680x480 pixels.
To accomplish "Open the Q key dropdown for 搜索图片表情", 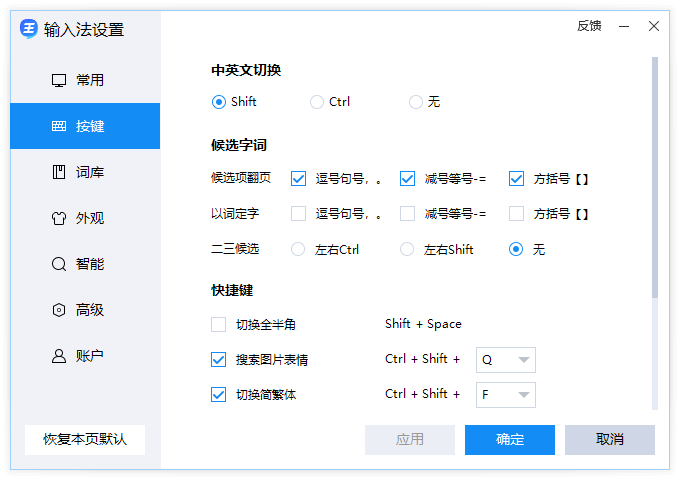I will coord(507,360).
